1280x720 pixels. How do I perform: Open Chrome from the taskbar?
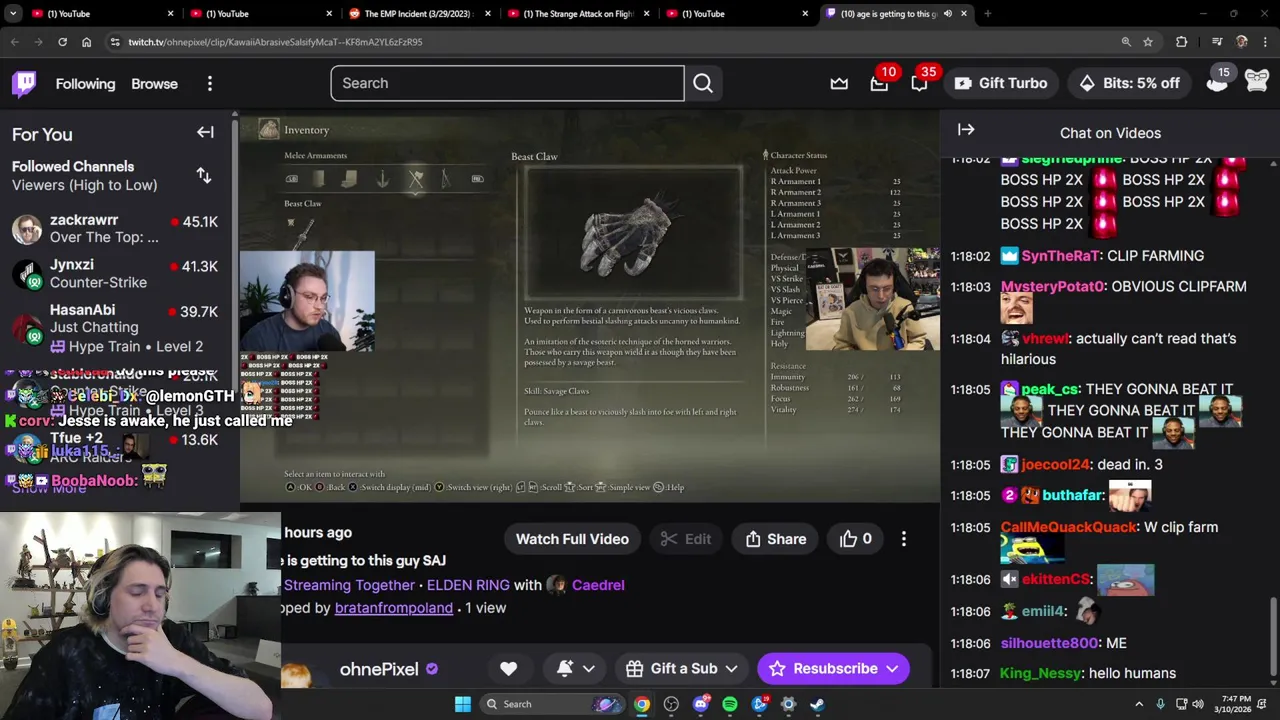pos(642,704)
